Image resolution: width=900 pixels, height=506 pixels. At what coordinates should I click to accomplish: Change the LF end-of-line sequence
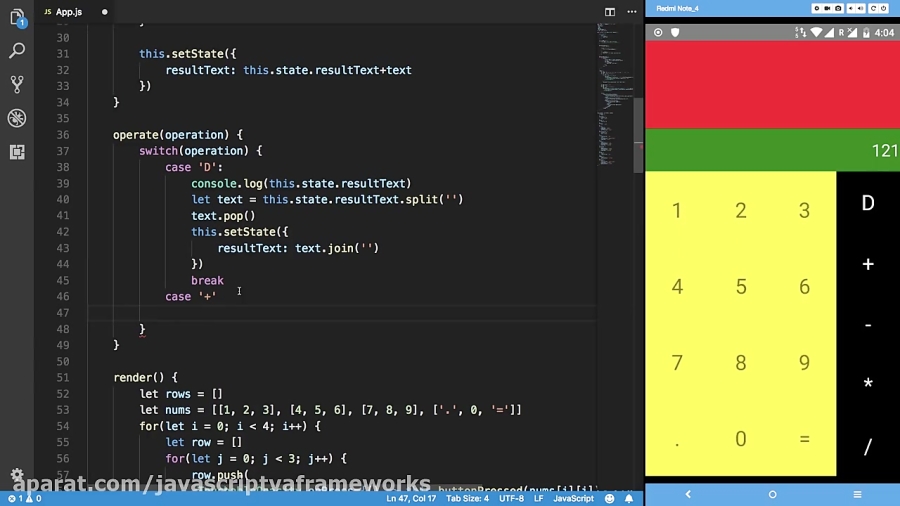[538, 499]
